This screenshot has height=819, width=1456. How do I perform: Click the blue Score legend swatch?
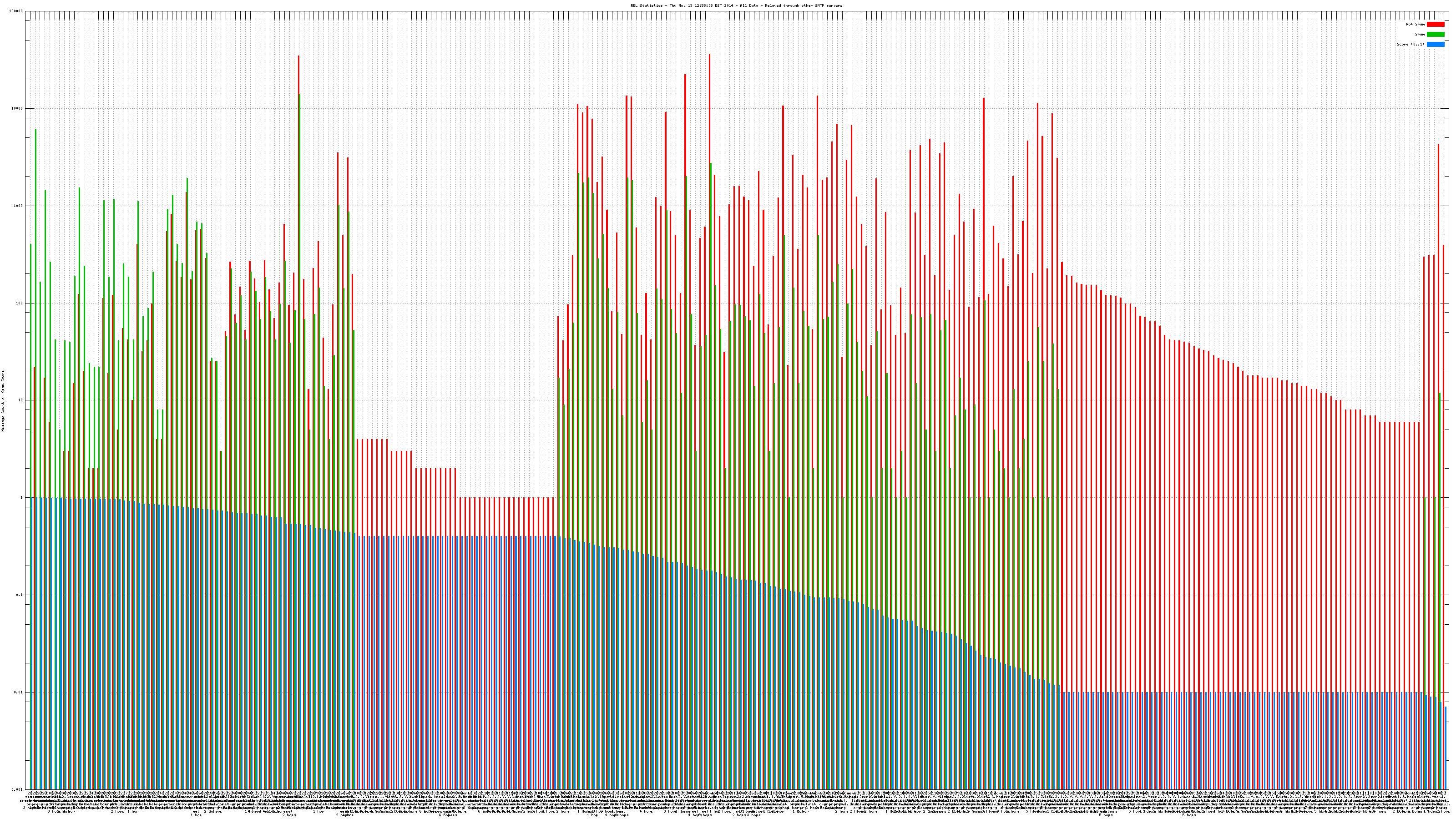tap(1435, 44)
